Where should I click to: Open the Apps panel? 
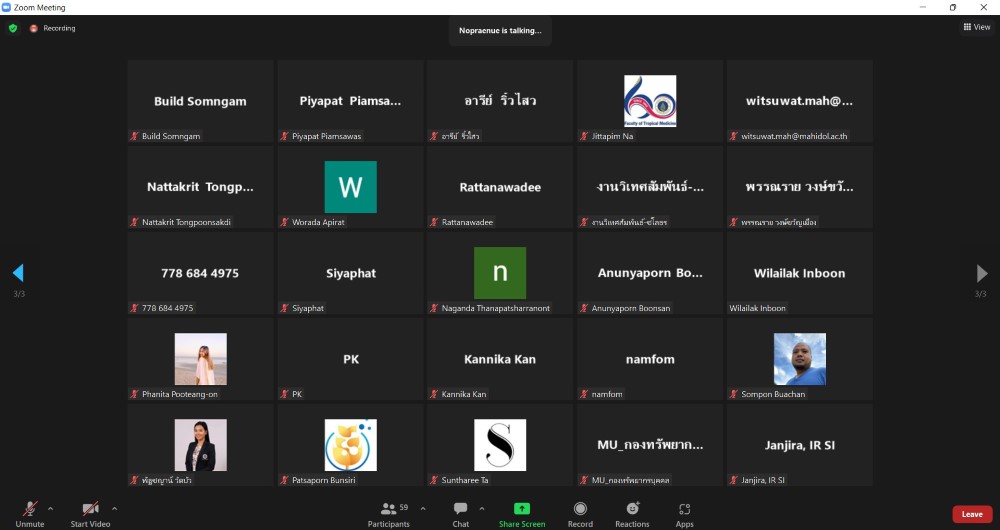pos(684,514)
